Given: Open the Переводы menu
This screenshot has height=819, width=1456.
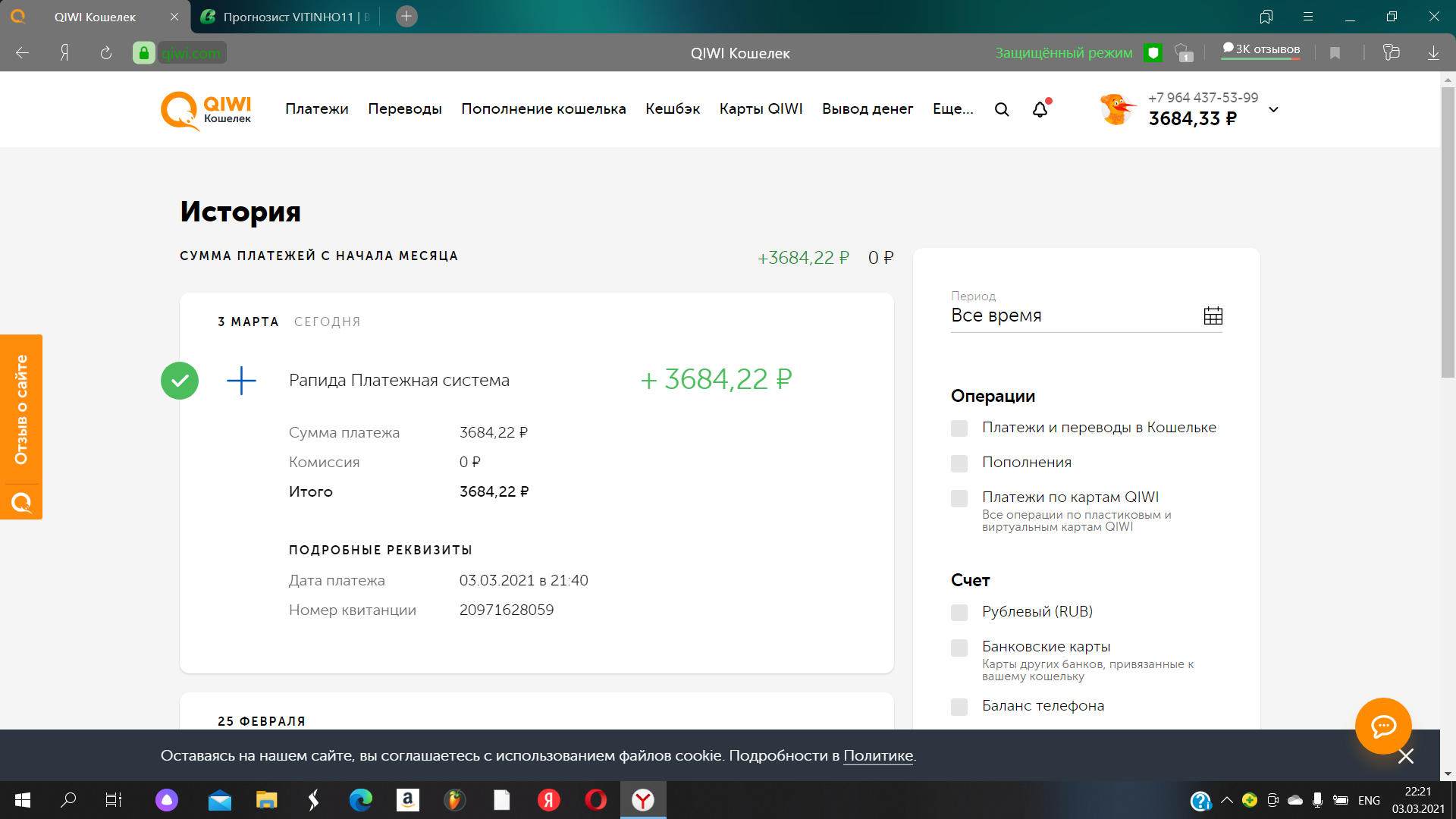Looking at the screenshot, I should point(405,109).
